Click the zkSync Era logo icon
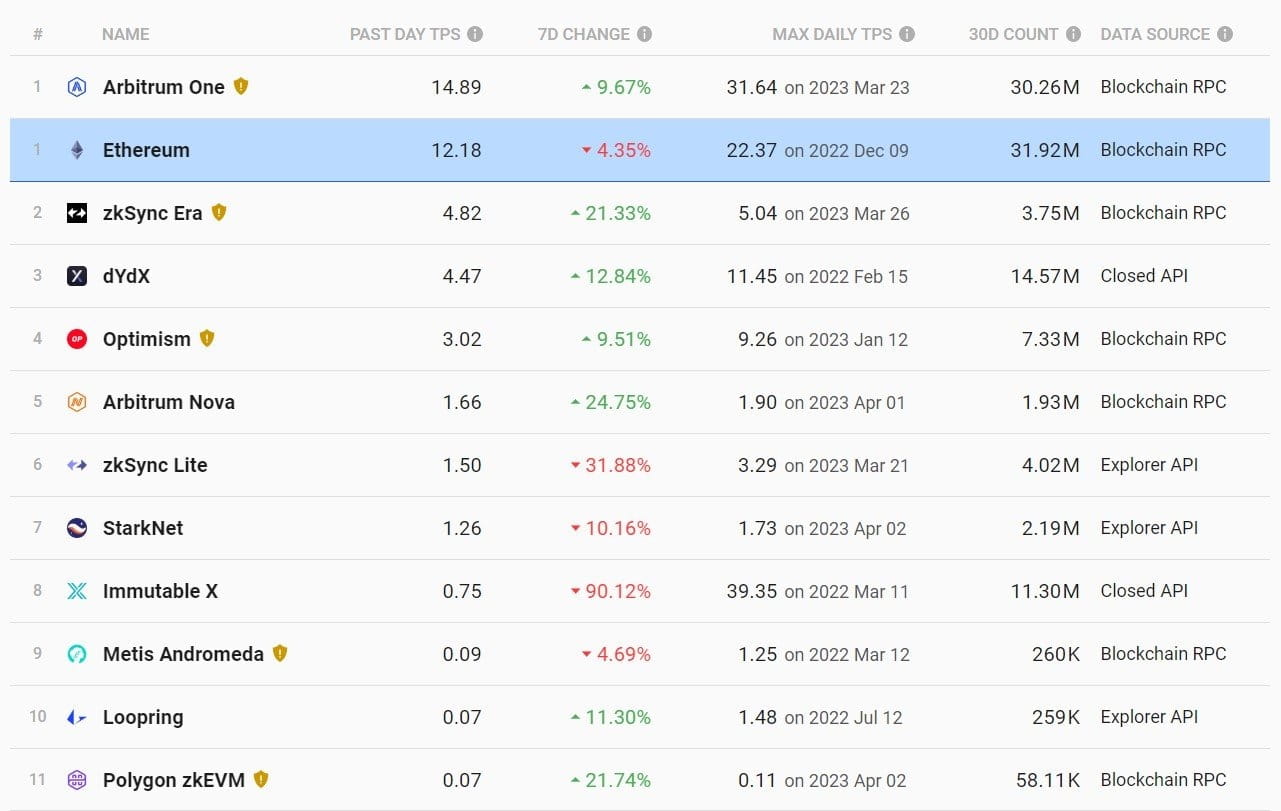Image resolution: width=1281 pixels, height=811 pixels. [77, 213]
